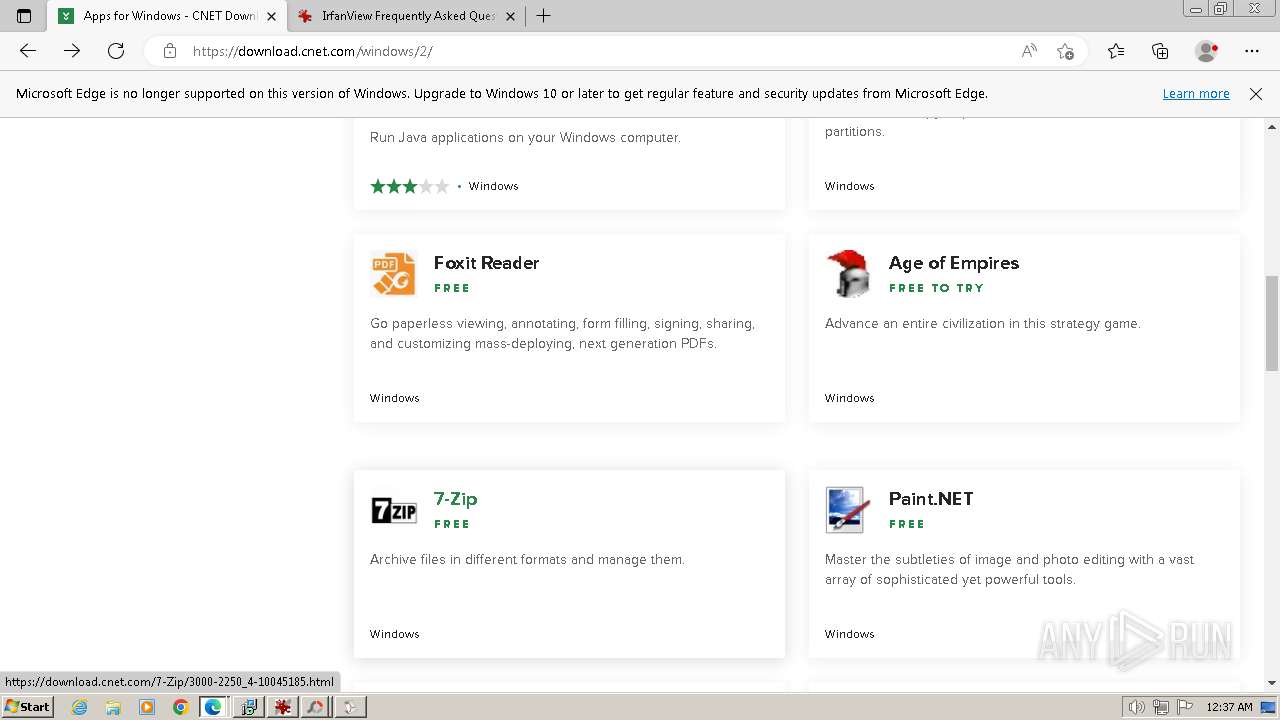Click the 12:37 AM taskbar clock

[1229, 707]
